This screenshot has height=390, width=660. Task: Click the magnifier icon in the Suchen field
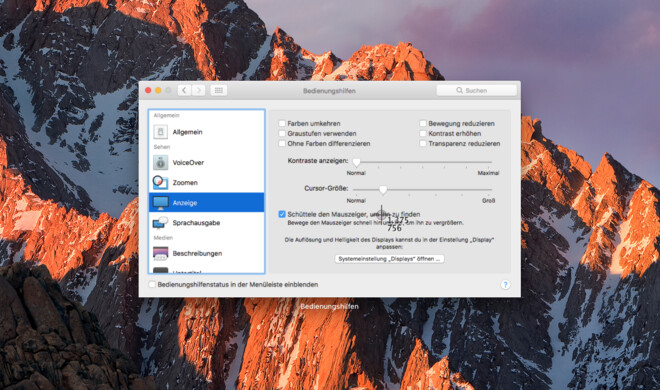coord(459,90)
